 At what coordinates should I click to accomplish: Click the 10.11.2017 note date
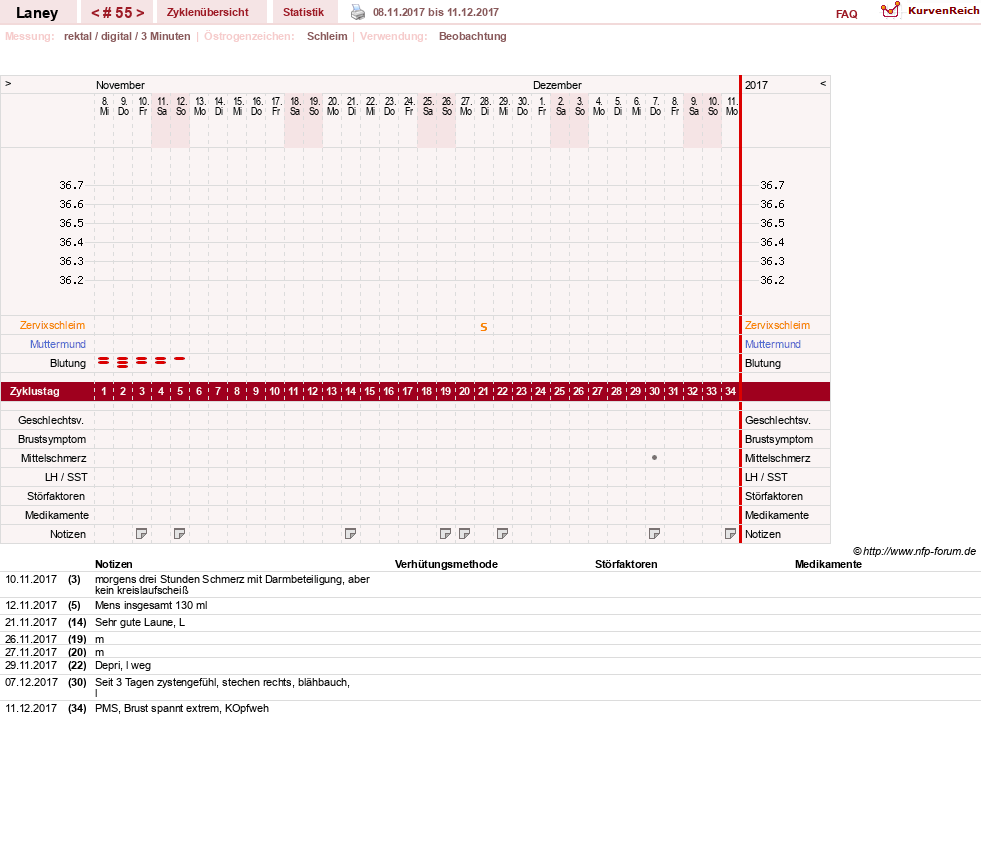[x=31, y=579]
